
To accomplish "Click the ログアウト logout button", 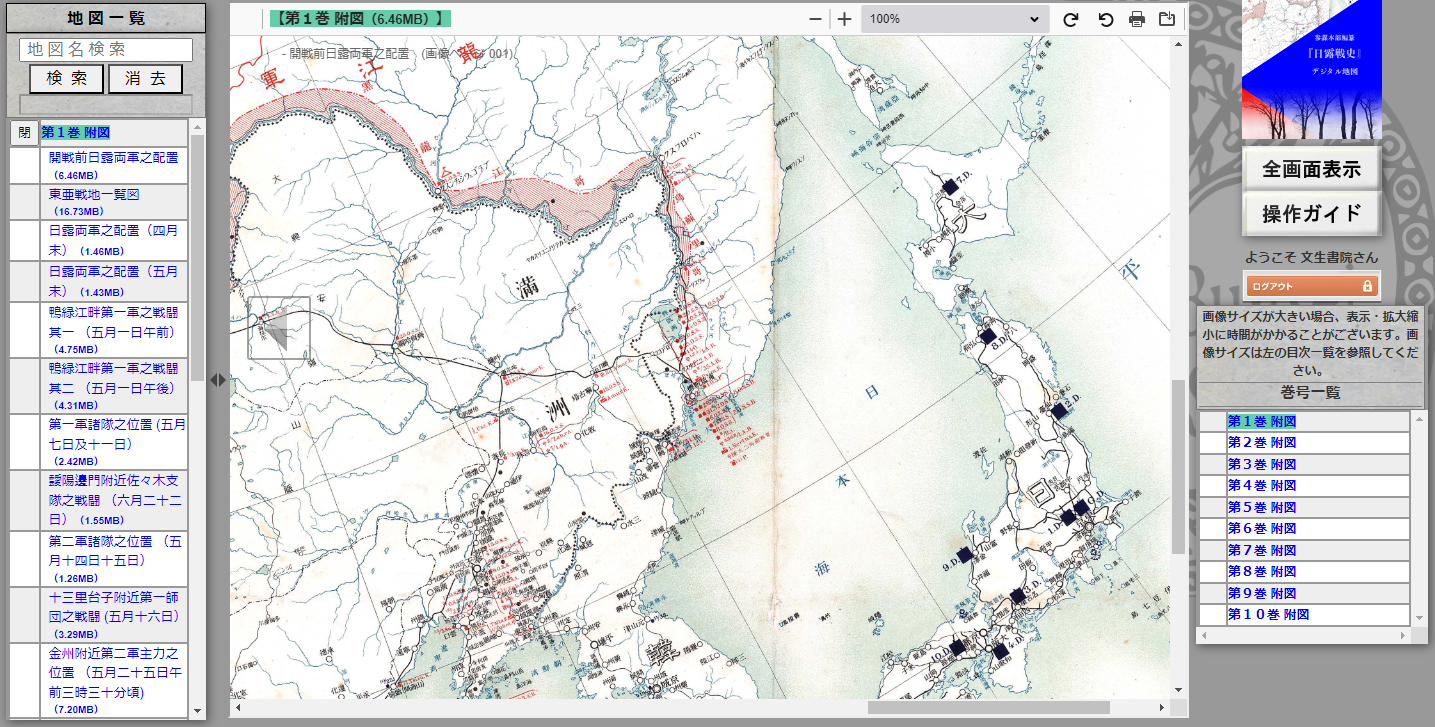I will pos(1311,286).
